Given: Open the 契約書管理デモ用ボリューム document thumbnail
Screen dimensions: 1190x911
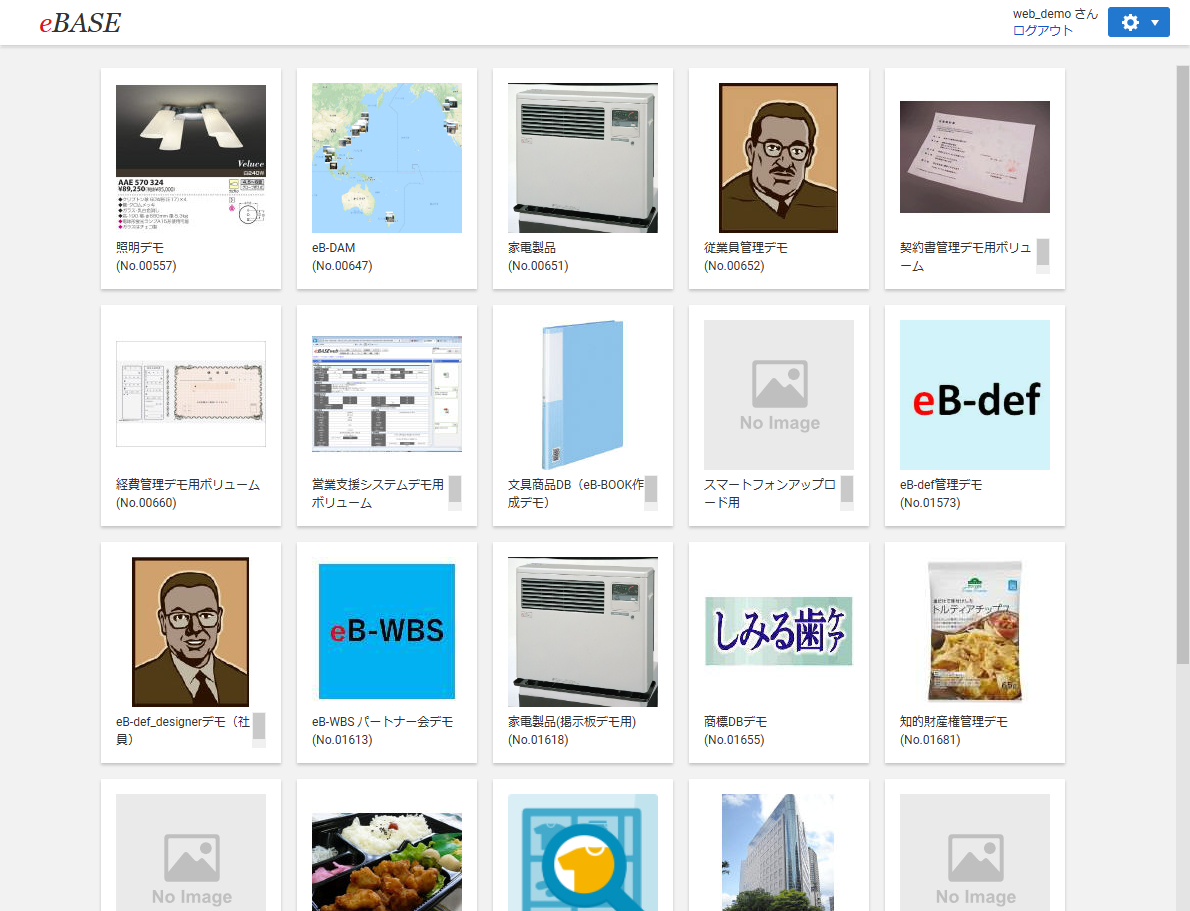Looking at the screenshot, I should coord(974,157).
